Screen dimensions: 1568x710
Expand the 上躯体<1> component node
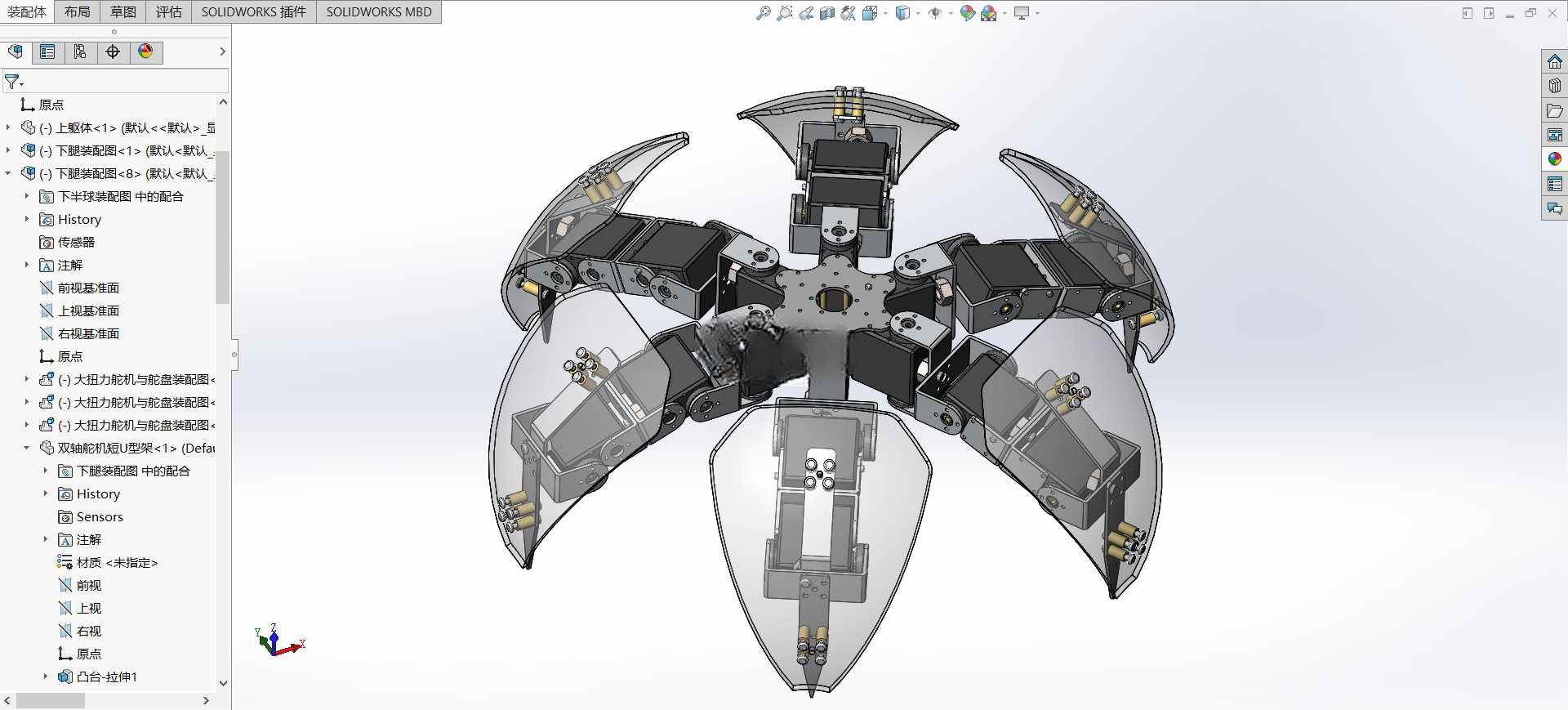[x=8, y=127]
